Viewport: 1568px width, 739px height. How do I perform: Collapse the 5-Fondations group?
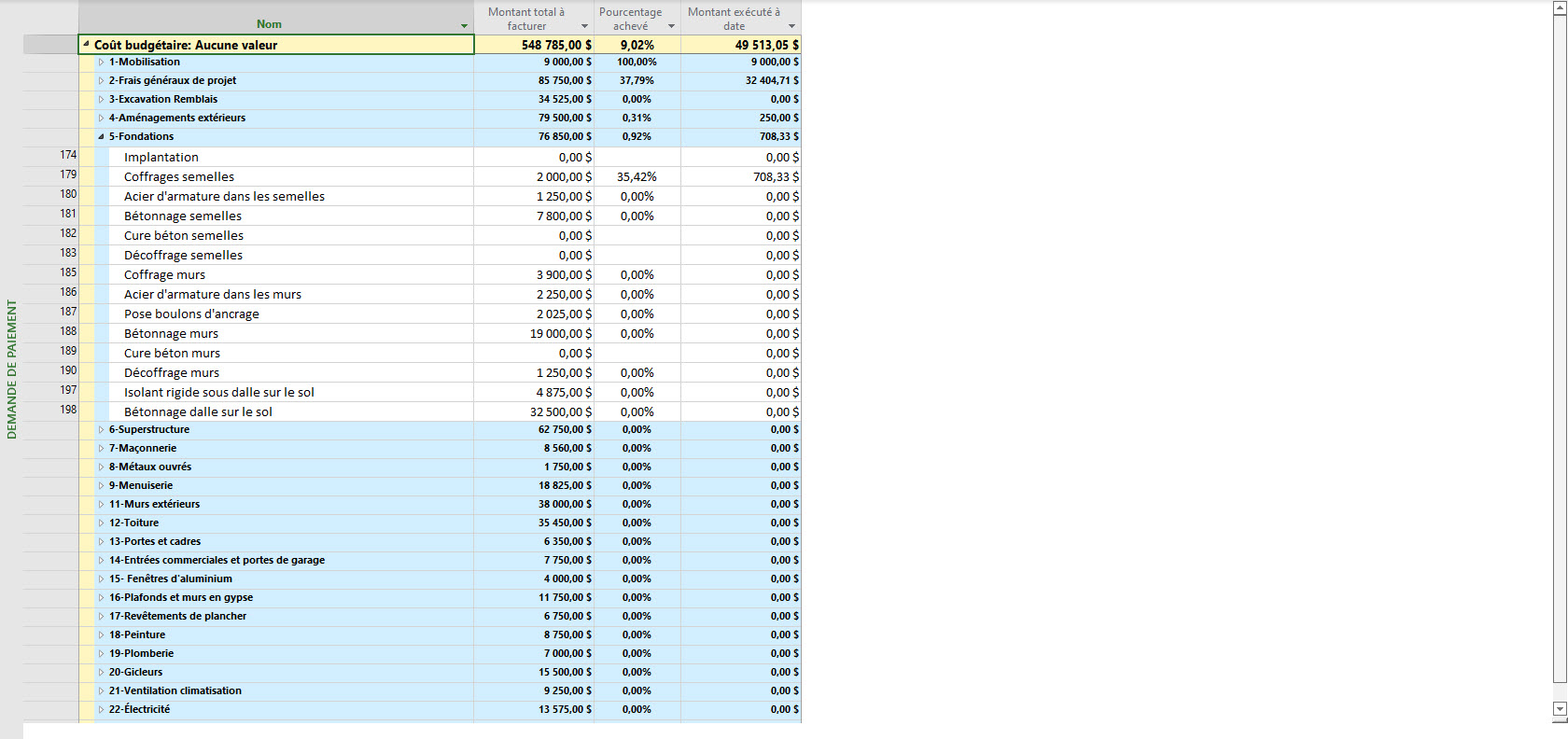pyautogui.click(x=101, y=136)
